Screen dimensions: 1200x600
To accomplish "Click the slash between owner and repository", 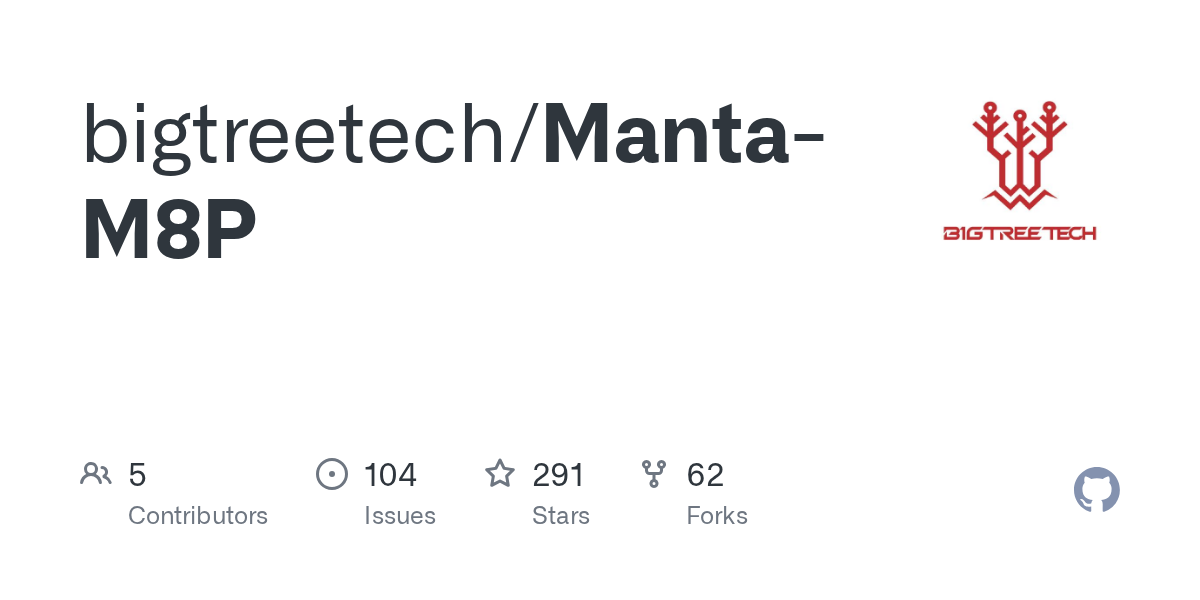I will point(525,135).
